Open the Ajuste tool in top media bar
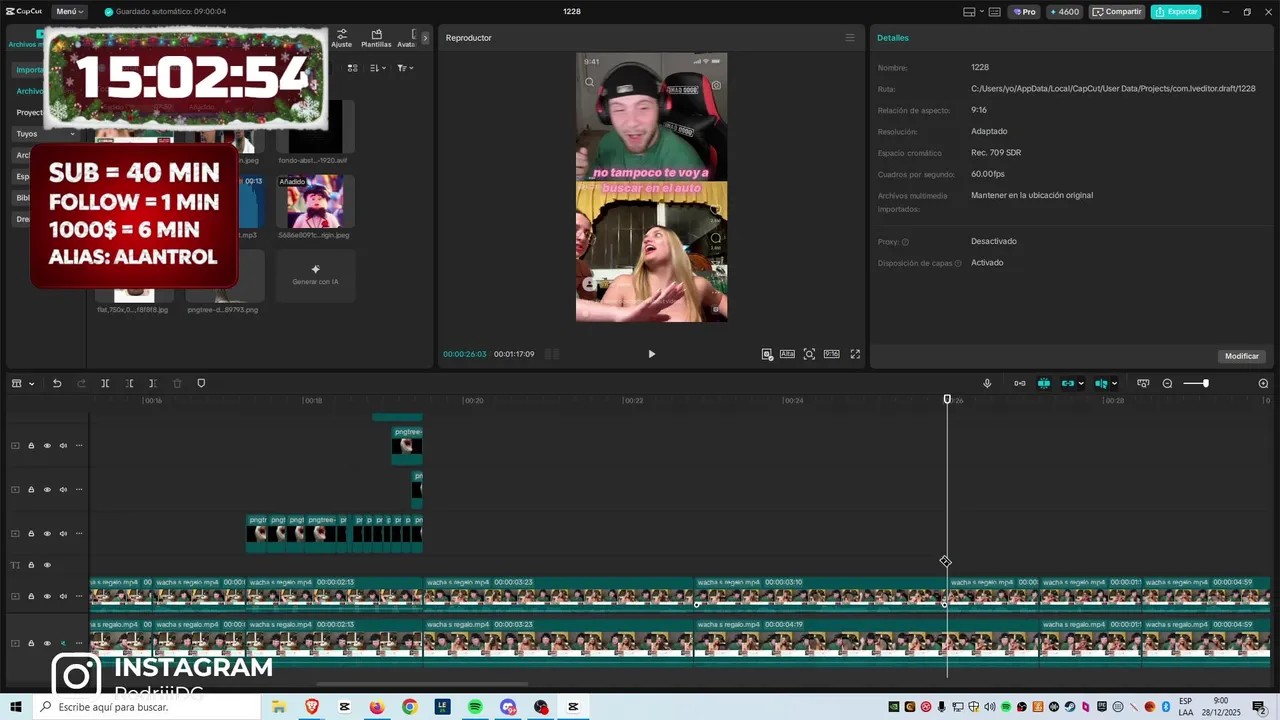The height and width of the screenshot is (720, 1280). tap(342, 38)
